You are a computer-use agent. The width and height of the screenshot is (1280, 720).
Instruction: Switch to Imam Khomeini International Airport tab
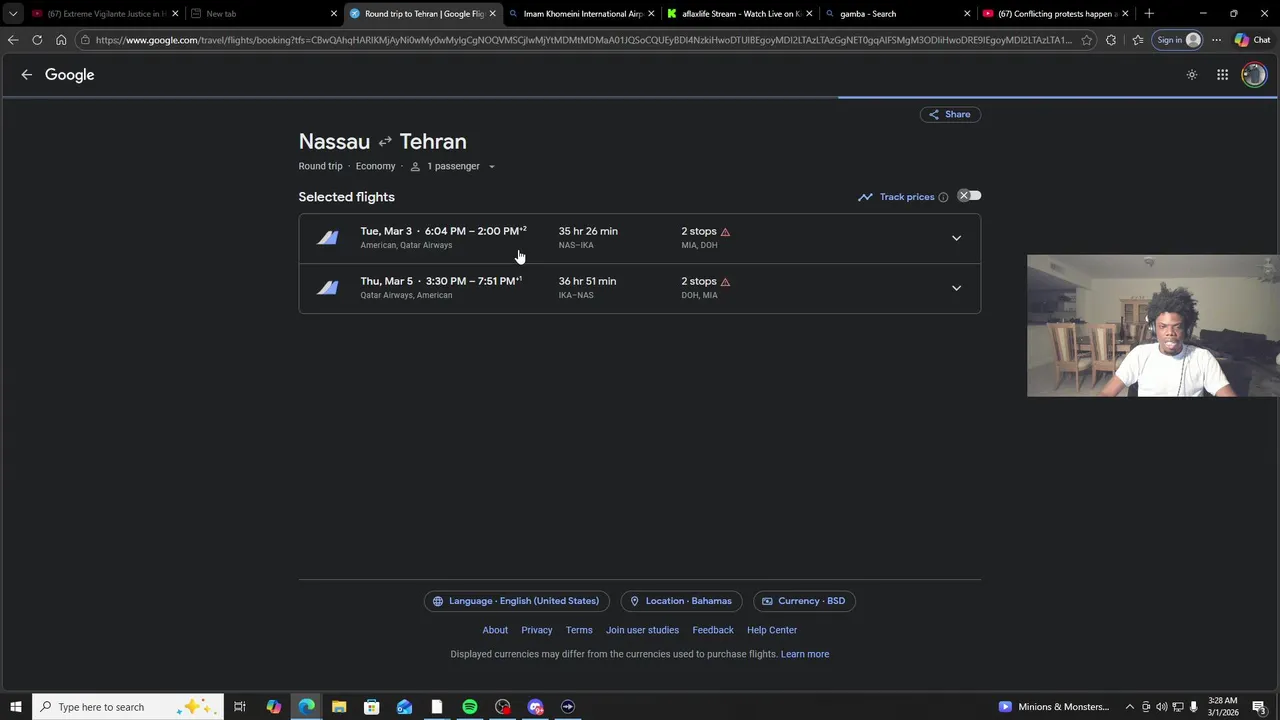pyautogui.click(x=580, y=14)
